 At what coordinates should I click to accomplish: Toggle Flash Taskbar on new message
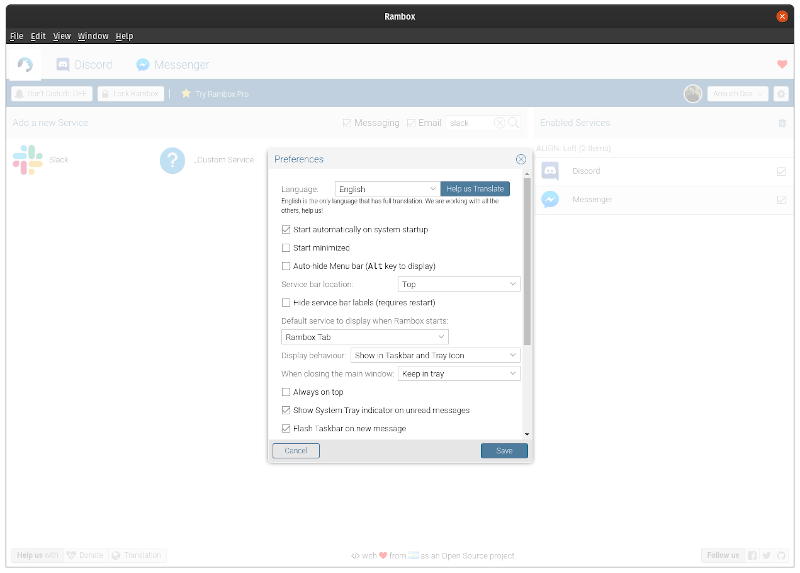click(x=286, y=429)
